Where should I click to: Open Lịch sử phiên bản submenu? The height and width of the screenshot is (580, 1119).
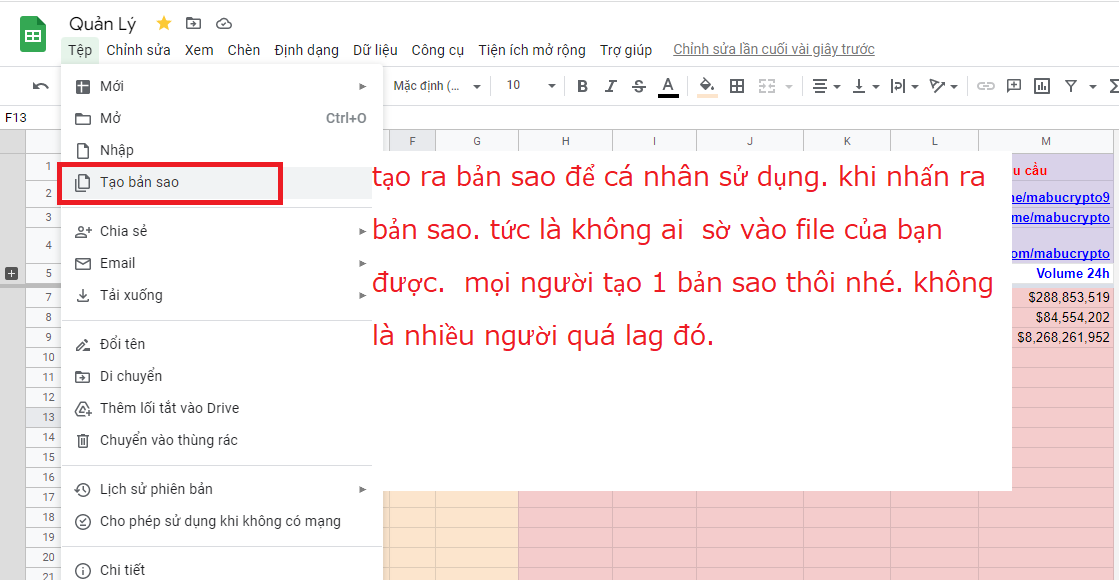coord(222,489)
